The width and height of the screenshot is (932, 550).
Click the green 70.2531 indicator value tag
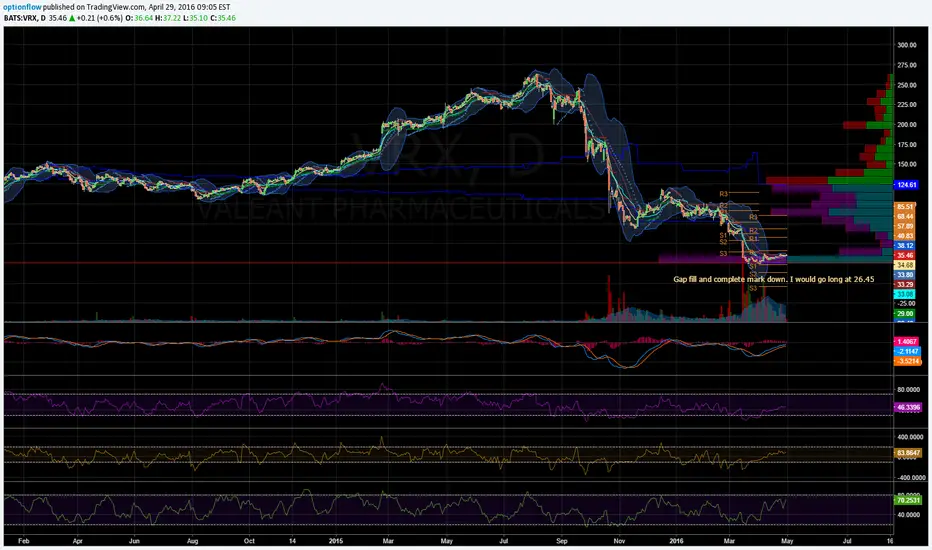[908, 501]
